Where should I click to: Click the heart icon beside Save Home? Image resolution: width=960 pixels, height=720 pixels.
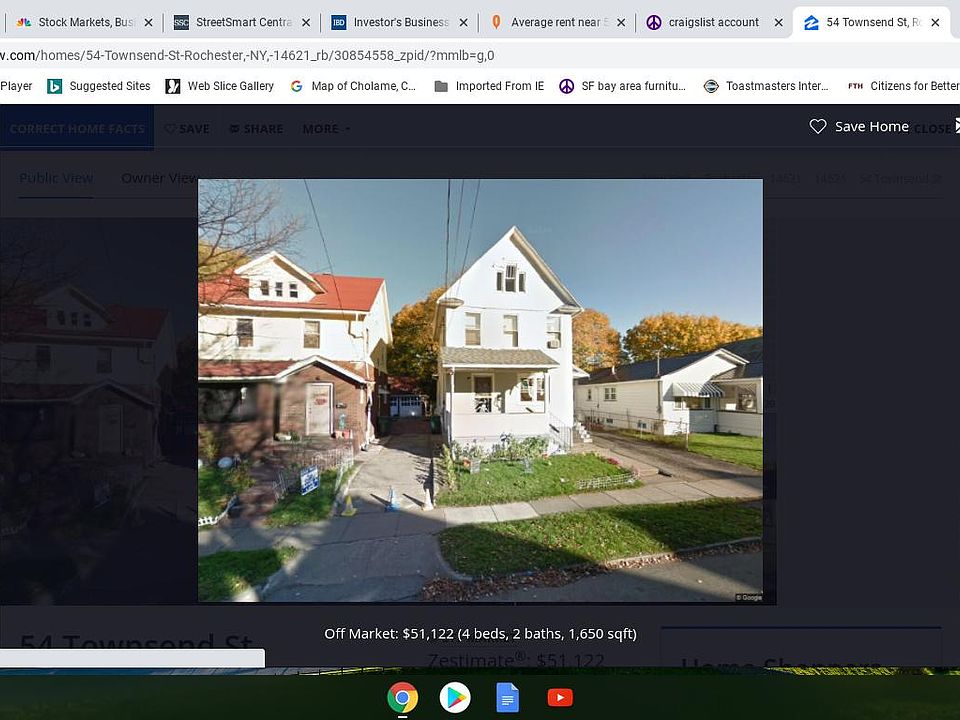click(818, 127)
